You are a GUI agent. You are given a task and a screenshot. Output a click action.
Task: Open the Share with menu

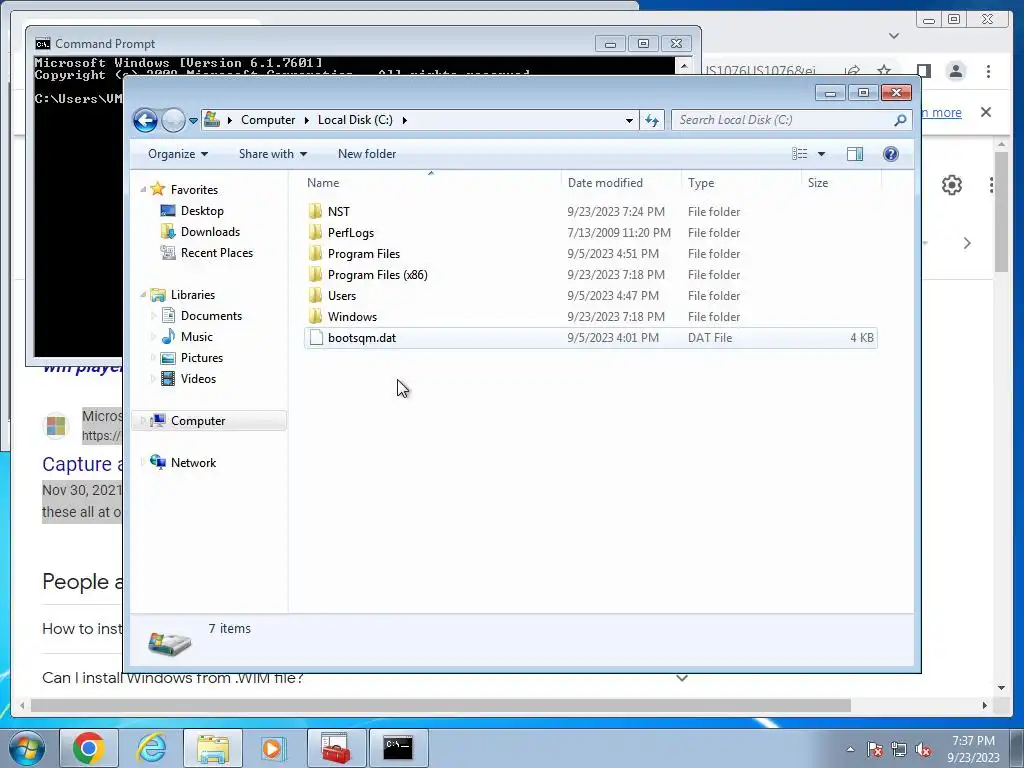coord(272,154)
